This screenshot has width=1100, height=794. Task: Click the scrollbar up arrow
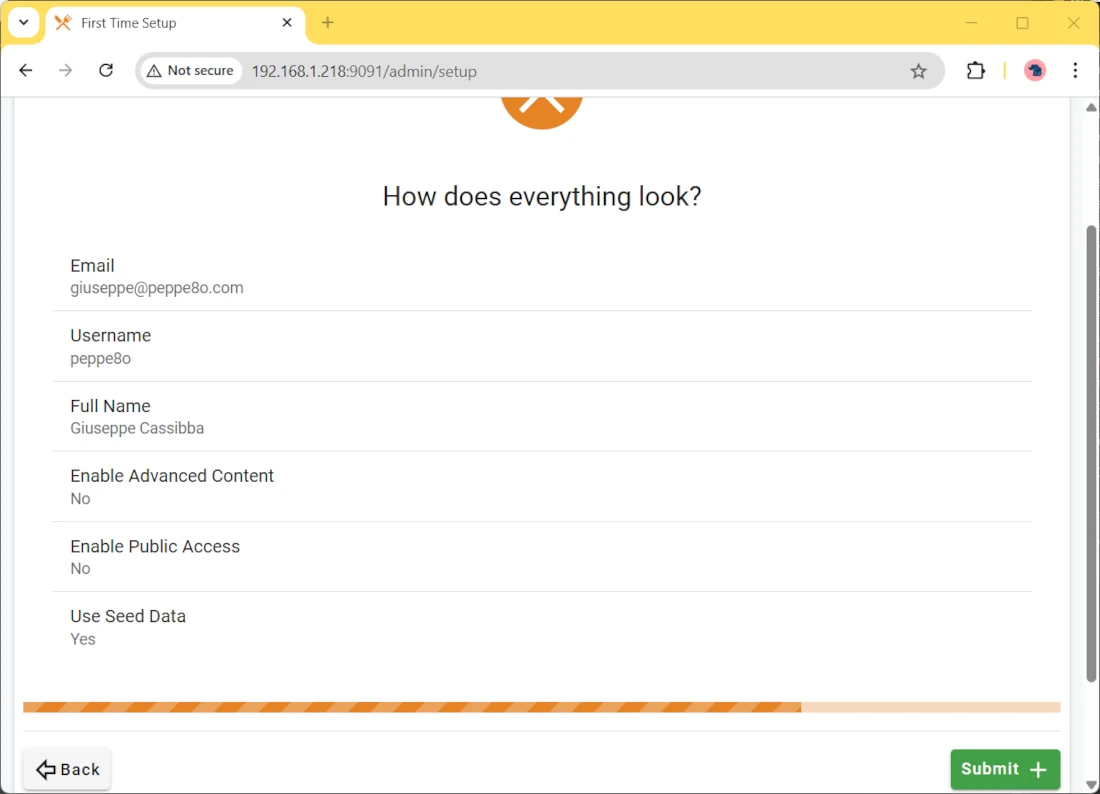coord(1091,107)
